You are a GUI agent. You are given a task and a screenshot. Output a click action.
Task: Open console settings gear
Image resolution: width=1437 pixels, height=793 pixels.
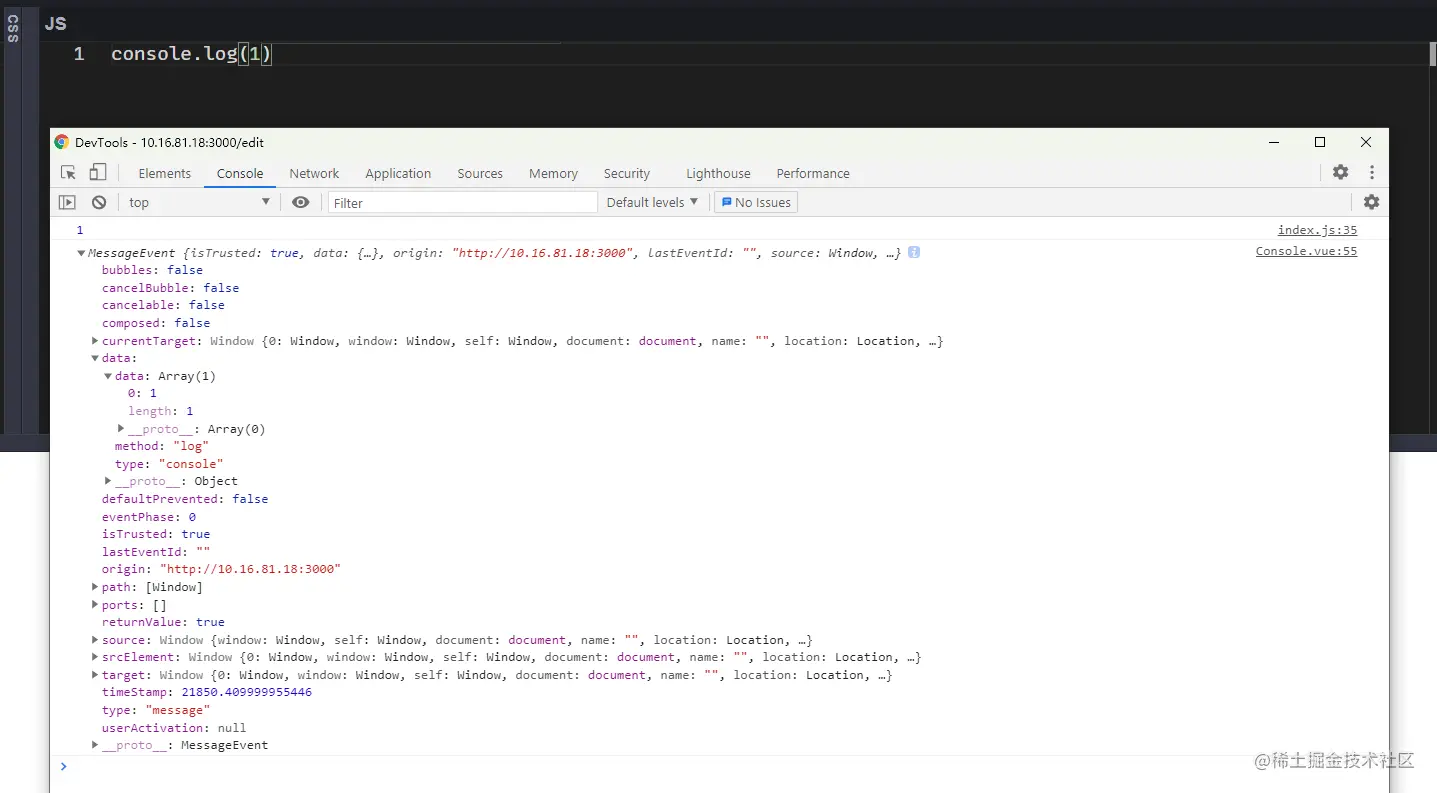1371,202
